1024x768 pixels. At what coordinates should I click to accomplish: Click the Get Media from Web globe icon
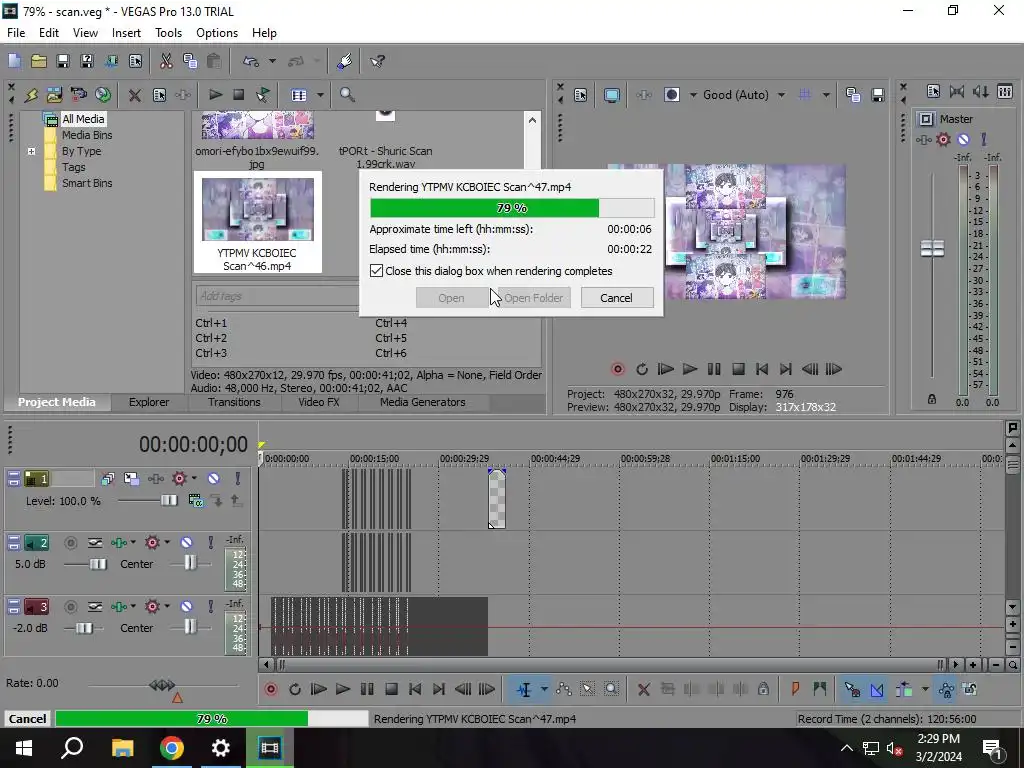click(x=103, y=95)
